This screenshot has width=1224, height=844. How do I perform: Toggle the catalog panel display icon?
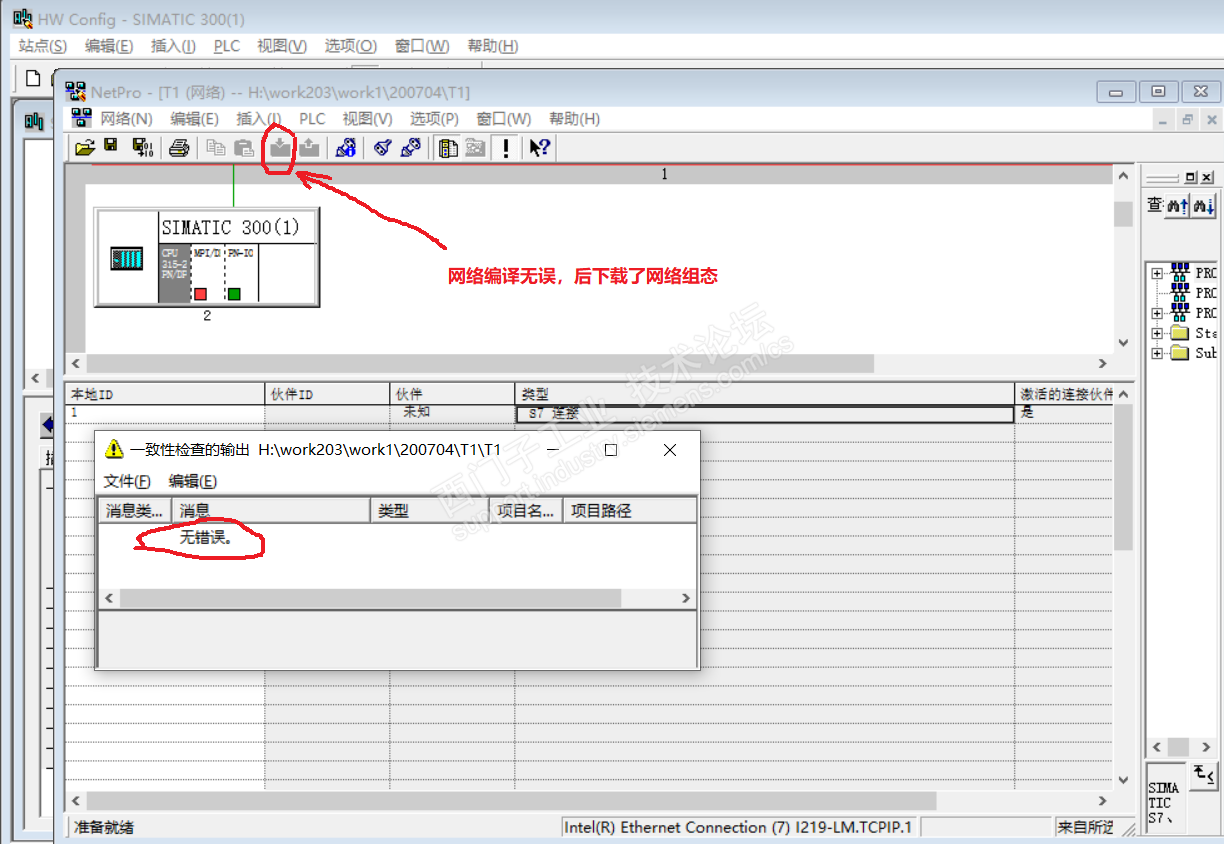(x=449, y=148)
